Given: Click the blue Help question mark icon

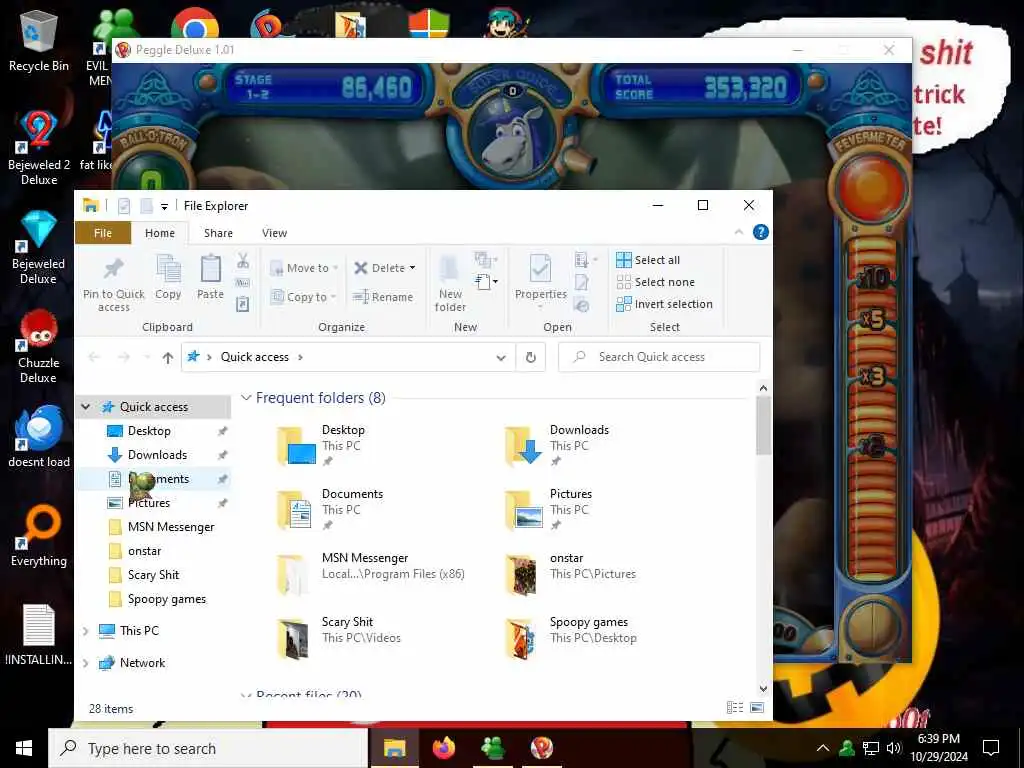Looking at the screenshot, I should pos(761,232).
